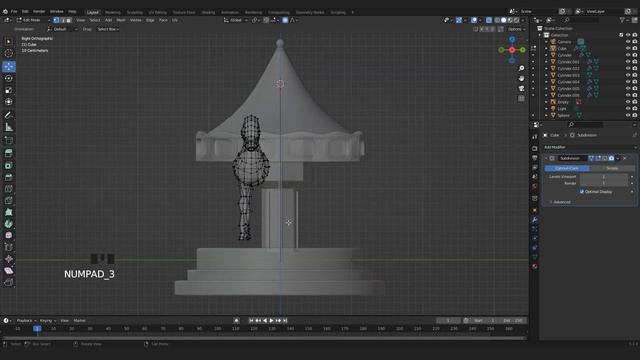Switch to the Layout workspace tab

(93, 12)
